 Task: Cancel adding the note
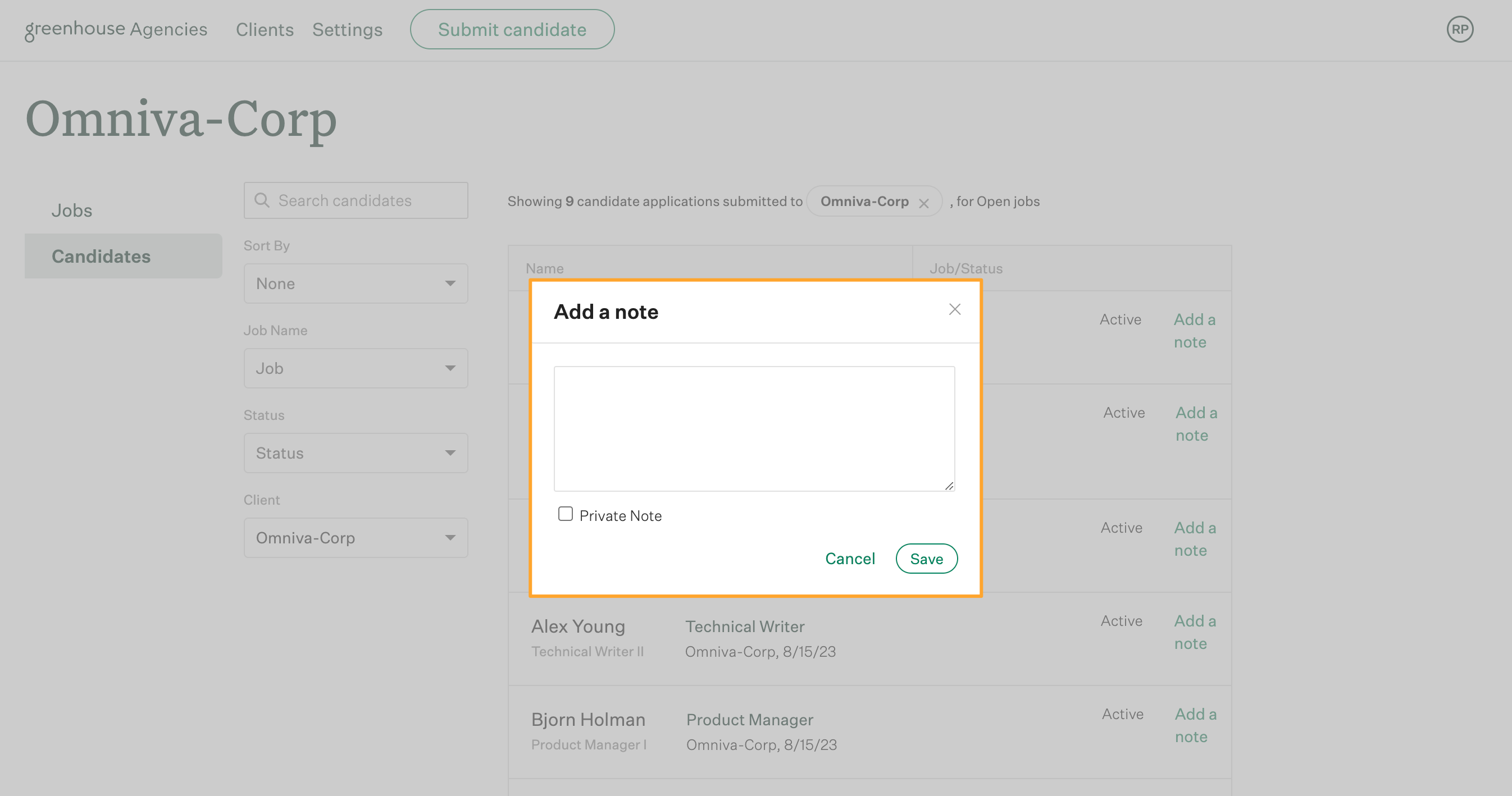[x=850, y=559]
